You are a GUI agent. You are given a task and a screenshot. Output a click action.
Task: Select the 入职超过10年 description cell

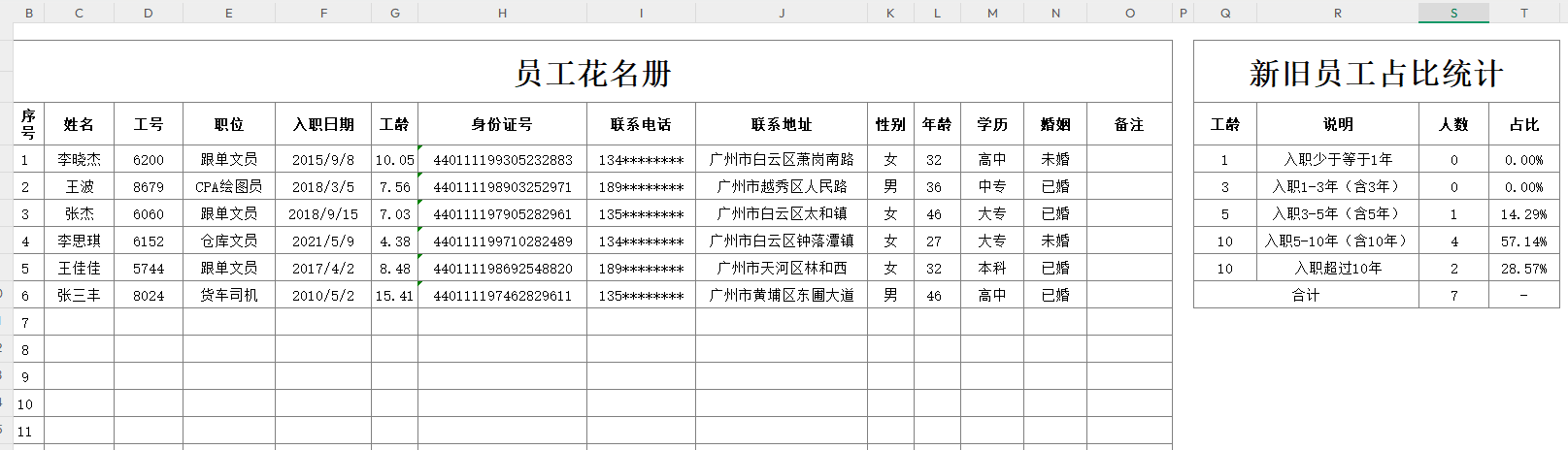(1338, 268)
